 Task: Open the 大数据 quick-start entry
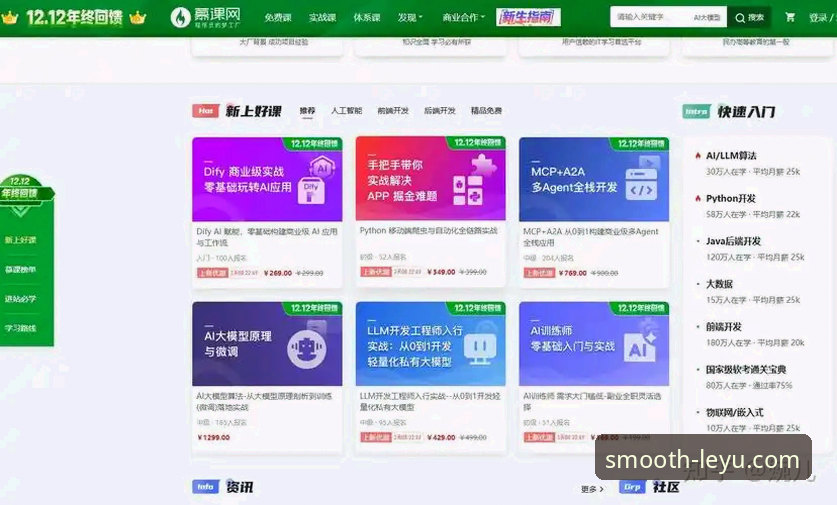pos(719,283)
